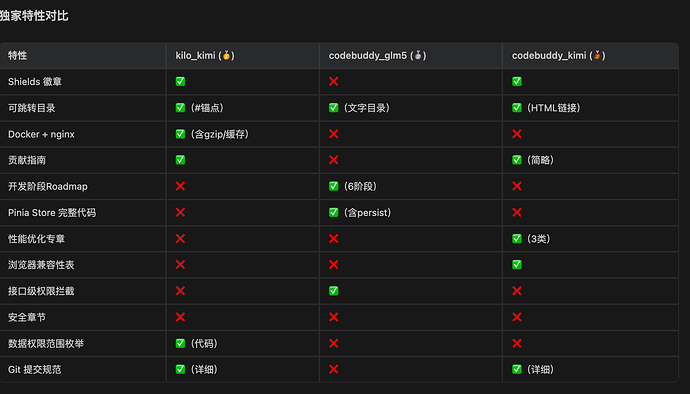Select the 浏览器兼容性表 row label
This screenshot has width=690, height=394.
click(x=41, y=265)
